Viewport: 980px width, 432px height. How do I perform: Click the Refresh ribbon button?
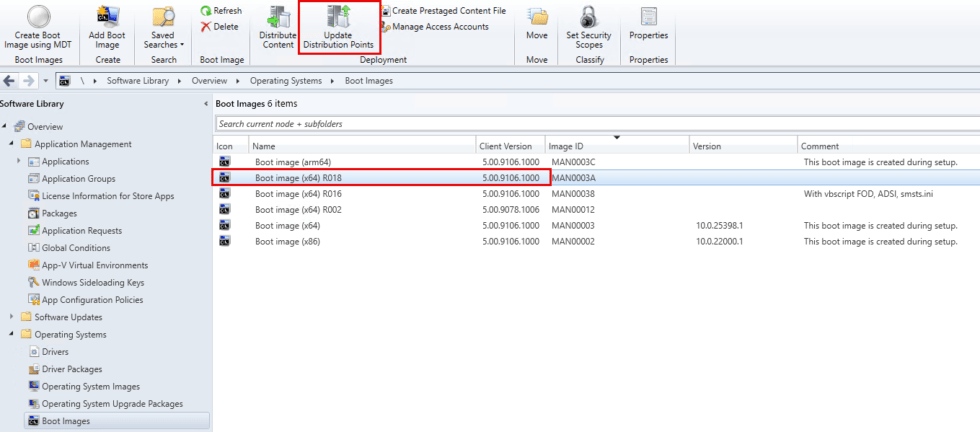pos(221,11)
